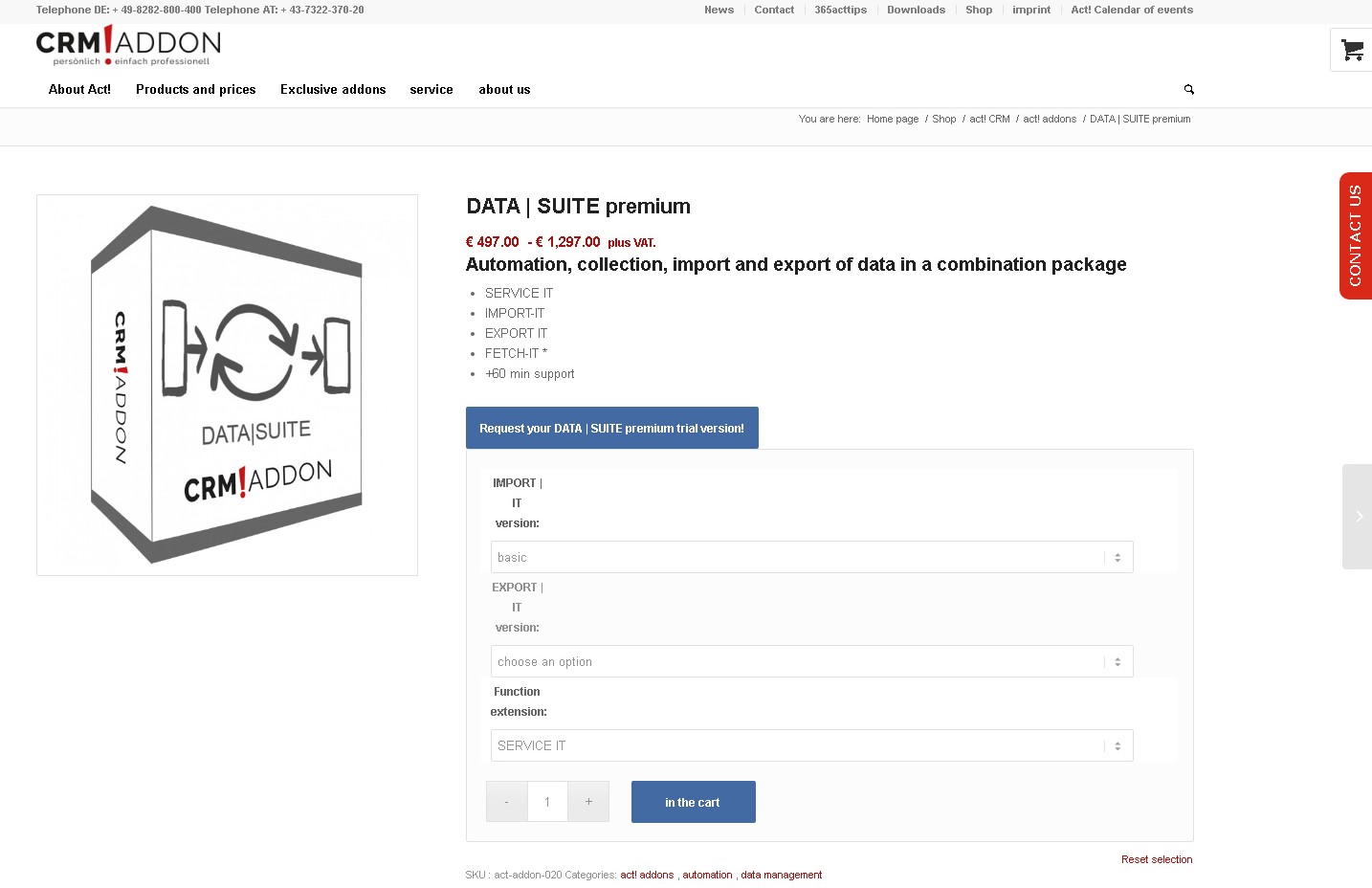Decrease quantity with minus button

(x=506, y=802)
